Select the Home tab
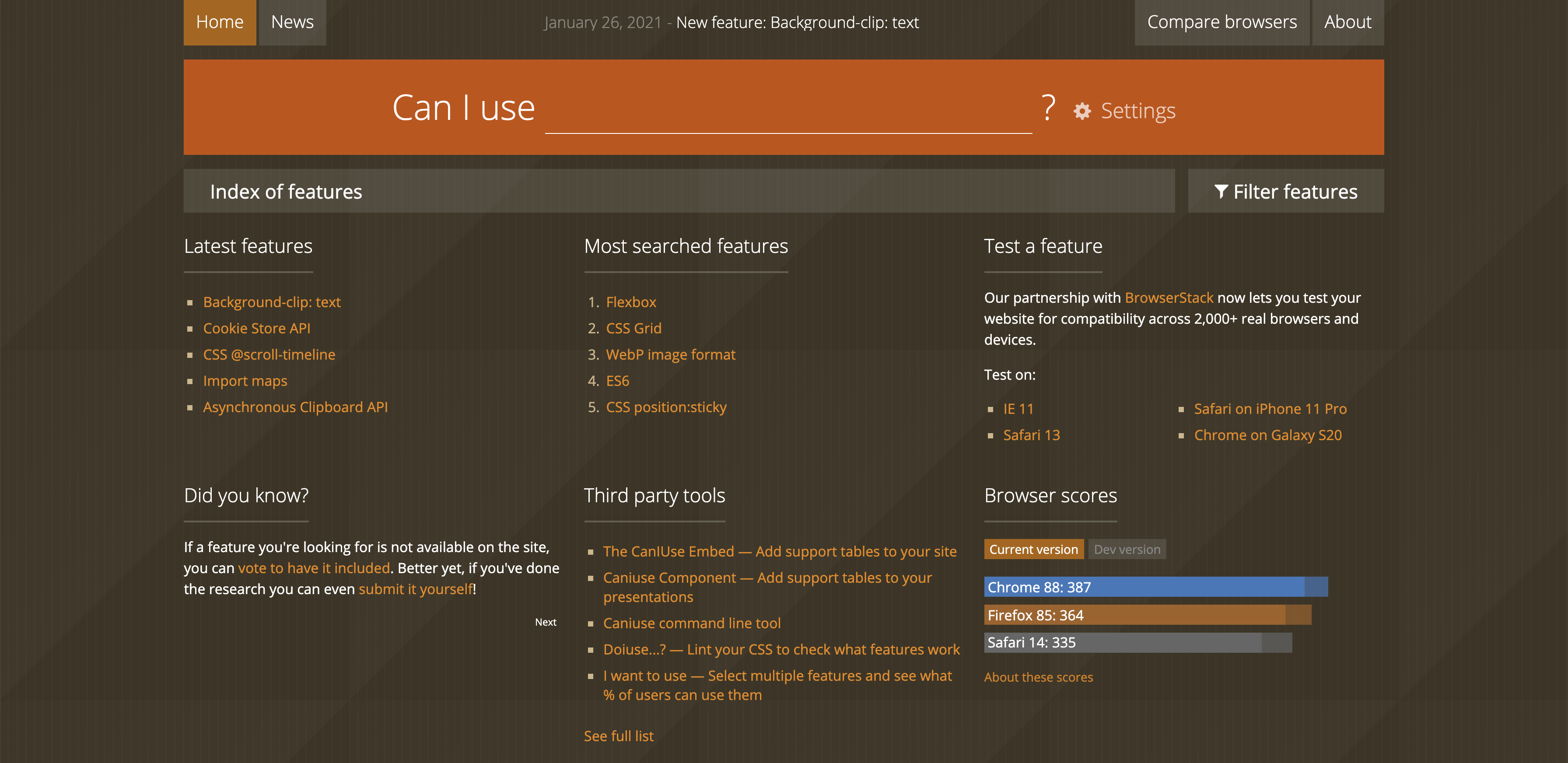The width and height of the screenshot is (1568, 763). (220, 22)
